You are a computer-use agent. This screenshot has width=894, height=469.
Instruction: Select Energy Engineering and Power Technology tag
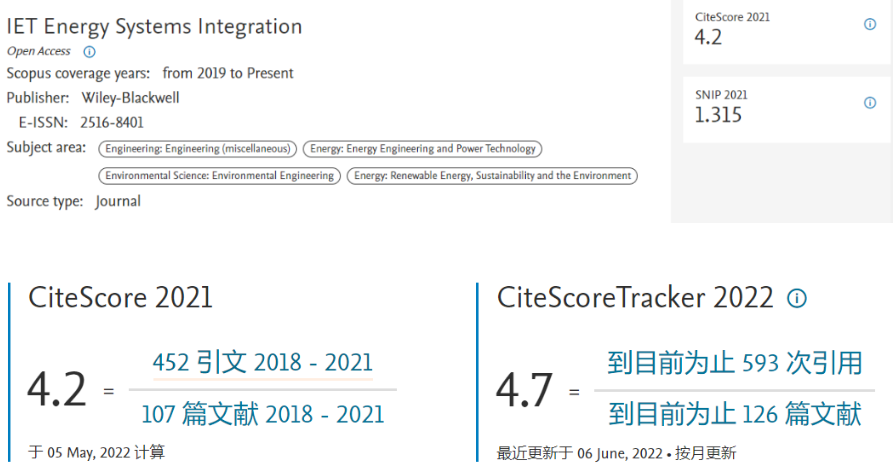click(421, 149)
